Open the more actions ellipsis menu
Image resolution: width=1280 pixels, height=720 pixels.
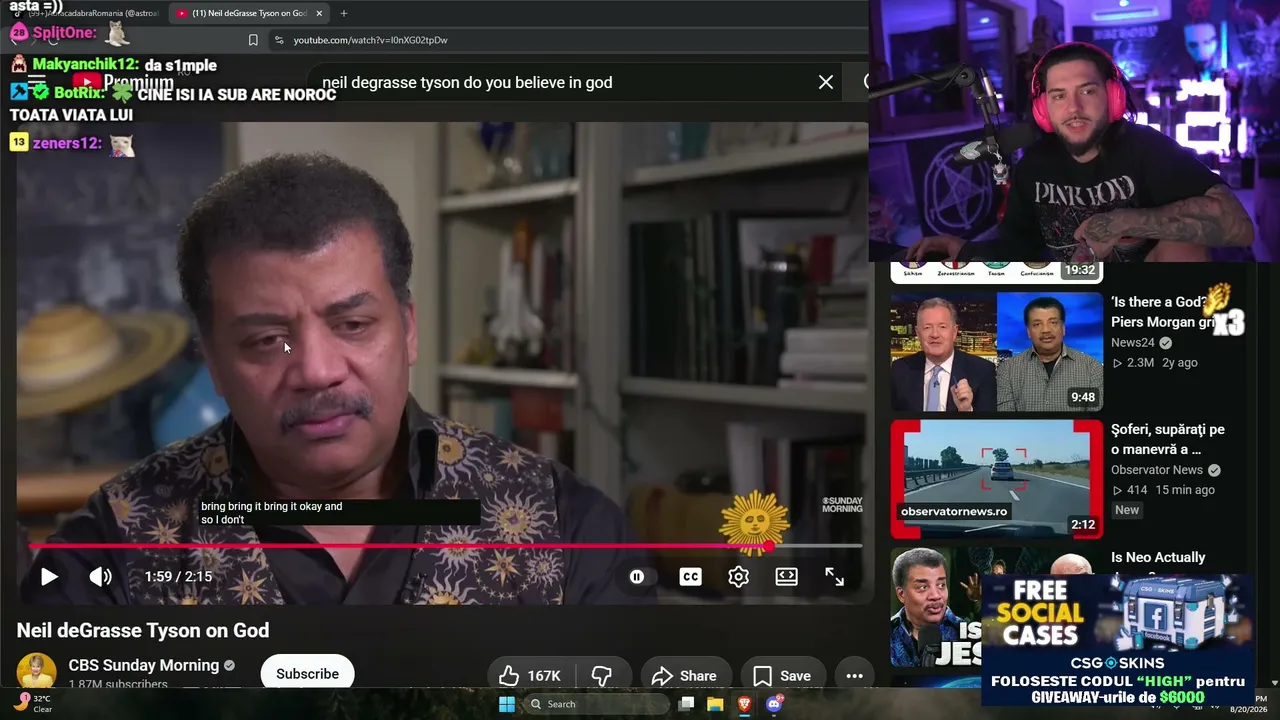point(854,676)
